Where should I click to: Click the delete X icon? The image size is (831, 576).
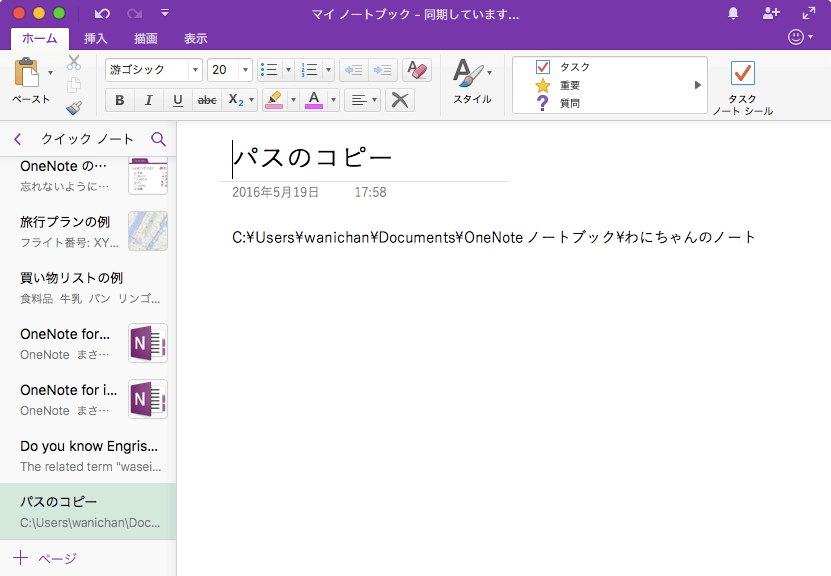coord(400,100)
